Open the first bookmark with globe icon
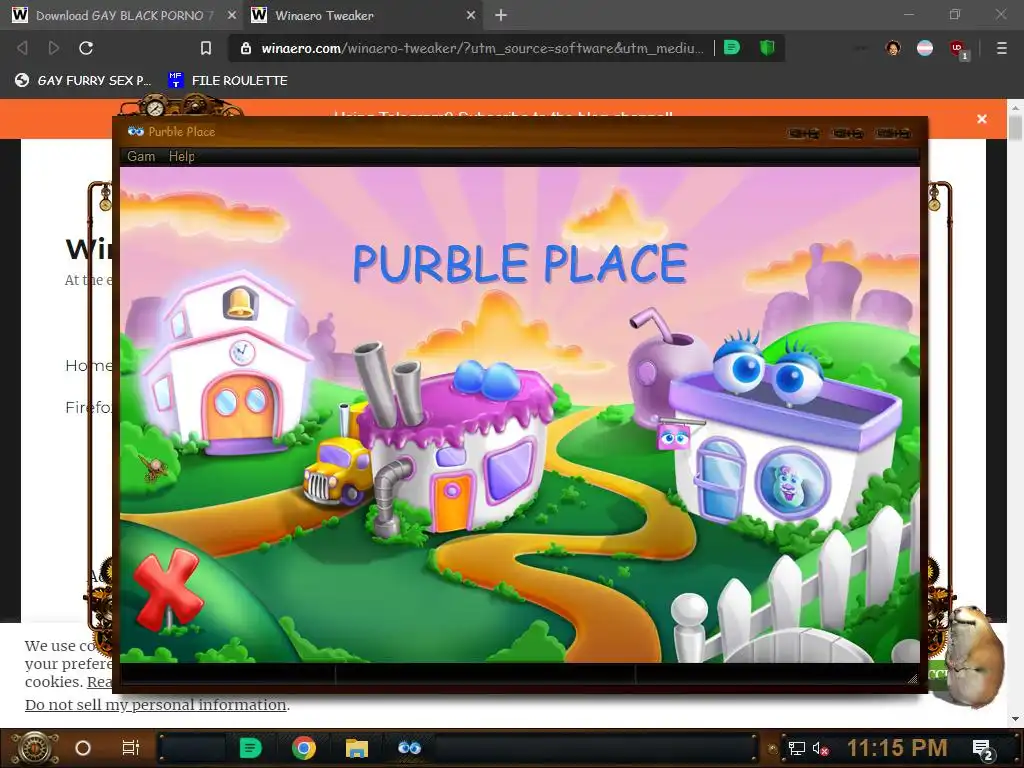The width and height of the screenshot is (1024, 768). [x=83, y=80]
